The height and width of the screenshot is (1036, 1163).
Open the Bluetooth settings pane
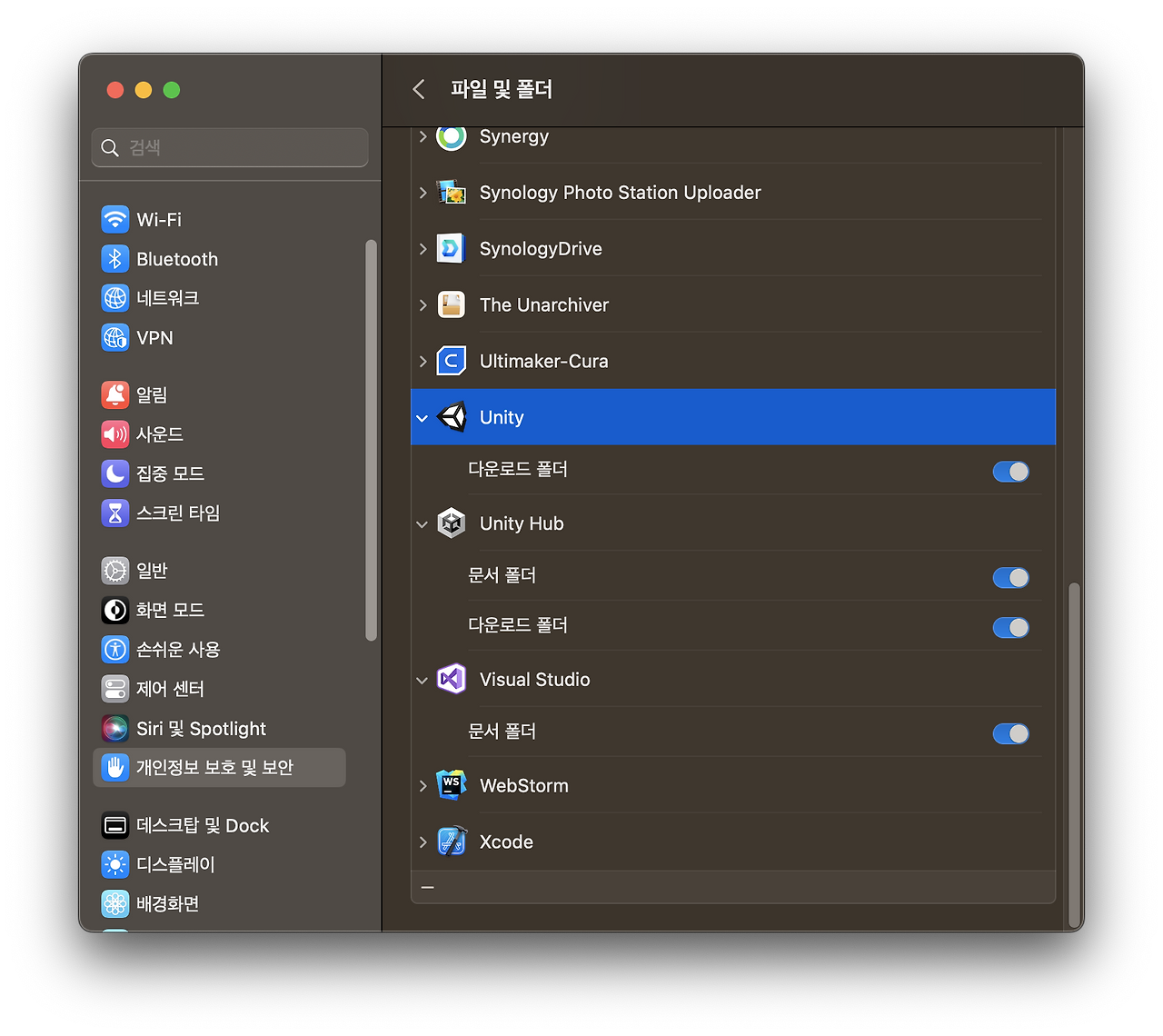[x=219, y=259]
